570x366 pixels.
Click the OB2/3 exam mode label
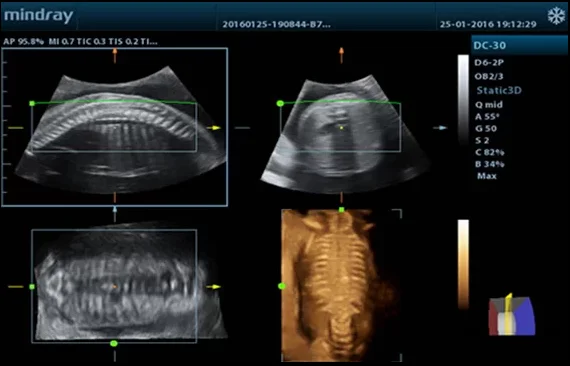pos(489,76)
